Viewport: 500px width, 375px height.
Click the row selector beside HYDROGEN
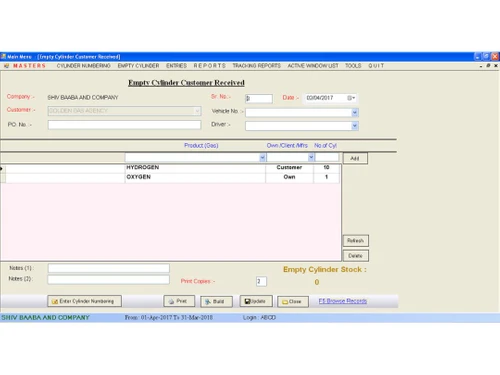tap(3, 168)
